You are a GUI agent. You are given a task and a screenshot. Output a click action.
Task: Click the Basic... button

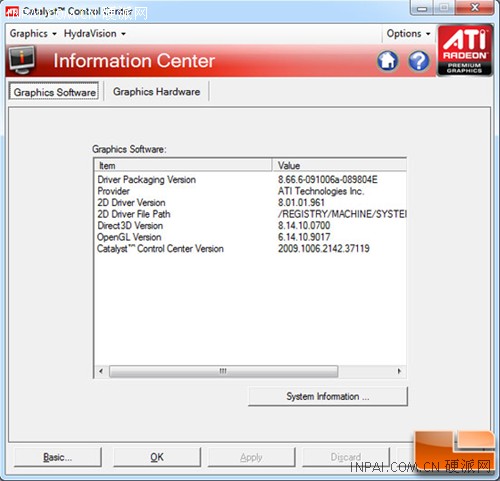coord(58,457)
